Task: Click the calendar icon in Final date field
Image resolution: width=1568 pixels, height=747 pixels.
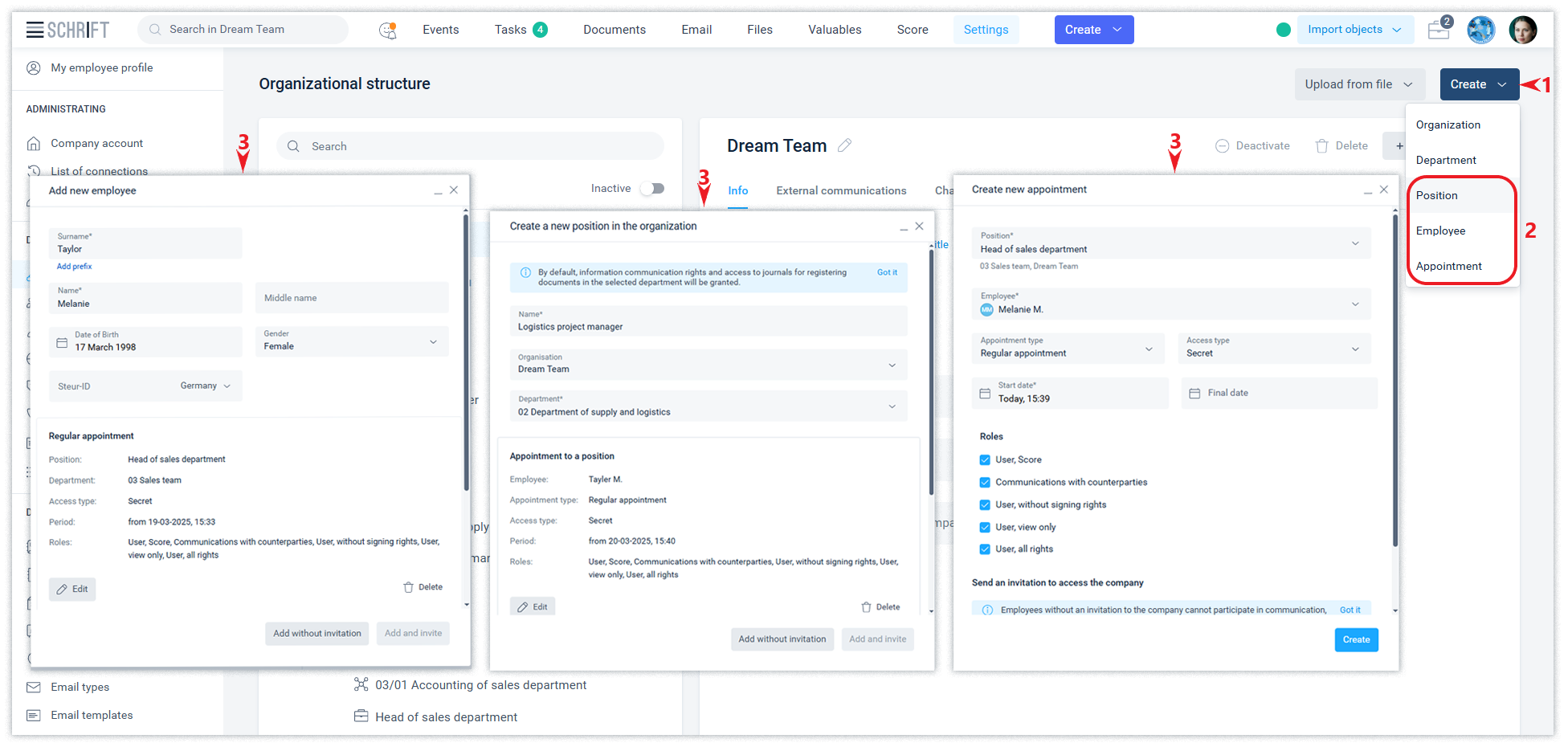Action: click(1194, 393)
